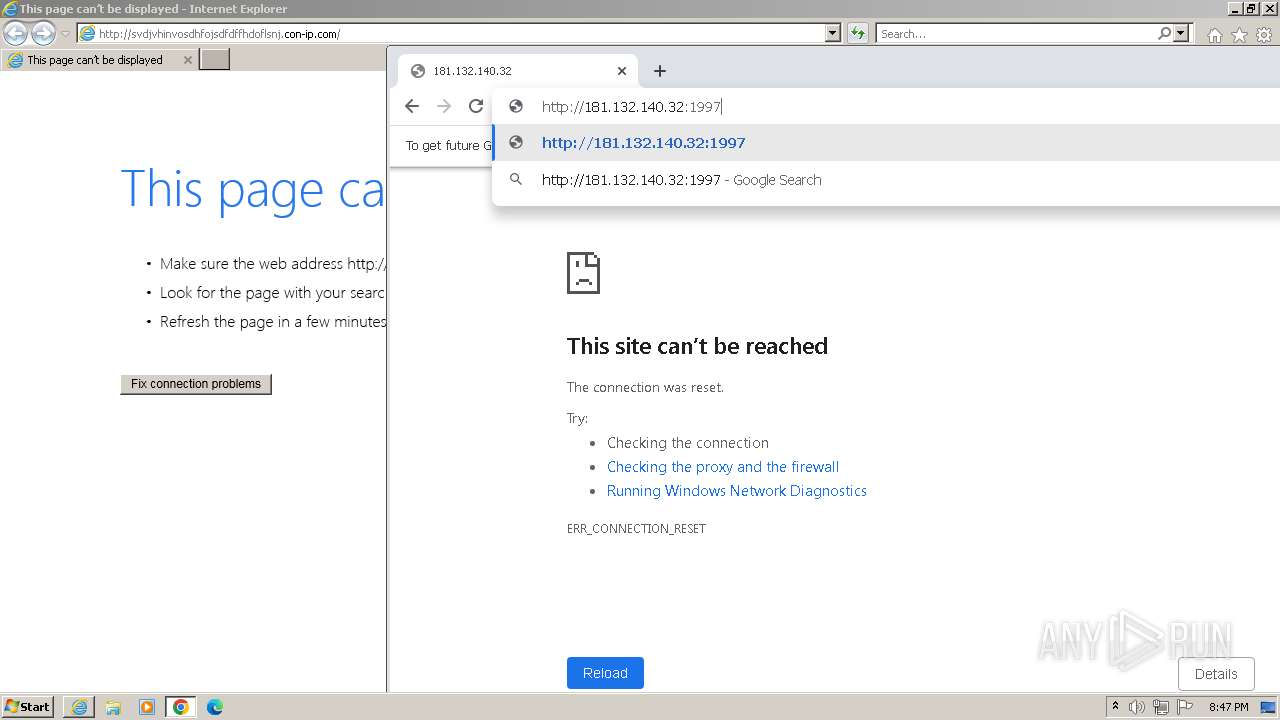Click 'Running Windows Network Diagnostics' link
The width and height of the screenshot is (1280, 720).
(737, 491)
